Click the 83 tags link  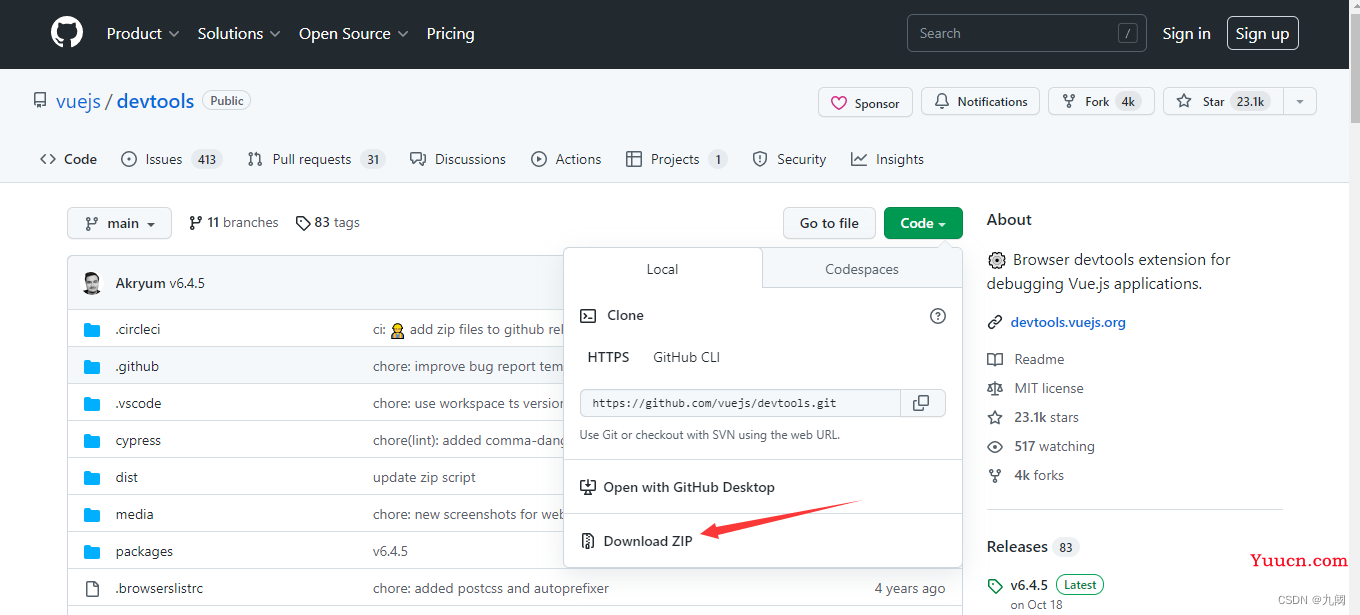click(x=328, y=222)
